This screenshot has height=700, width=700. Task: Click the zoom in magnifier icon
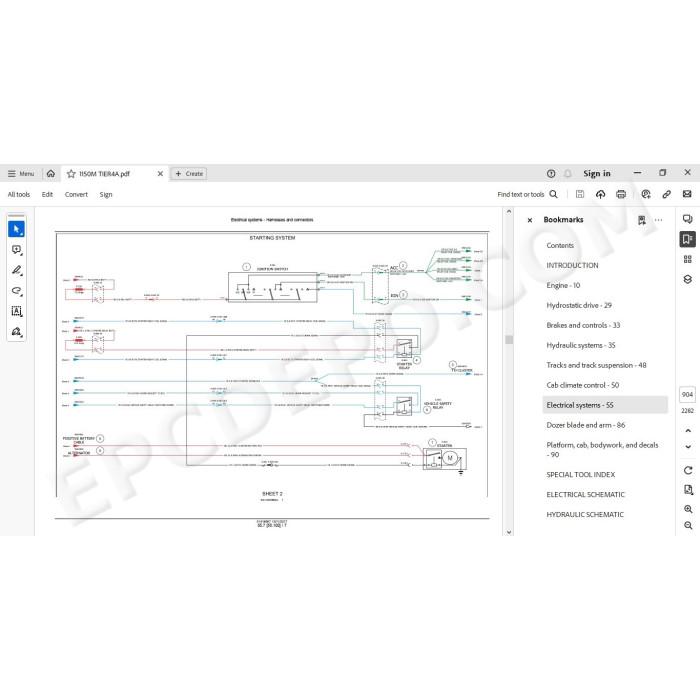tap(688, 509)
